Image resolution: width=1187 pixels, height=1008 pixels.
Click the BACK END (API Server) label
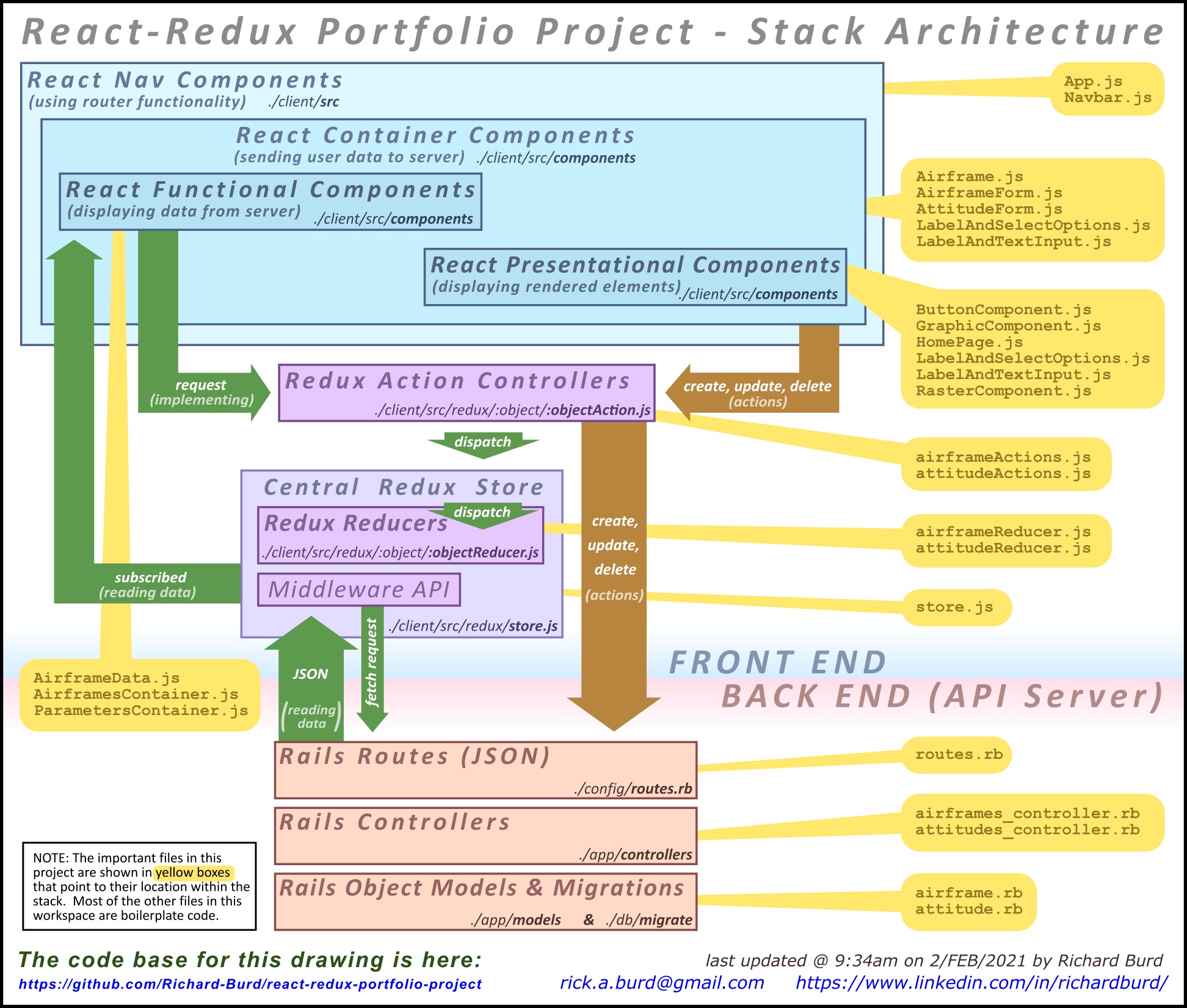(x=942, y=697)
